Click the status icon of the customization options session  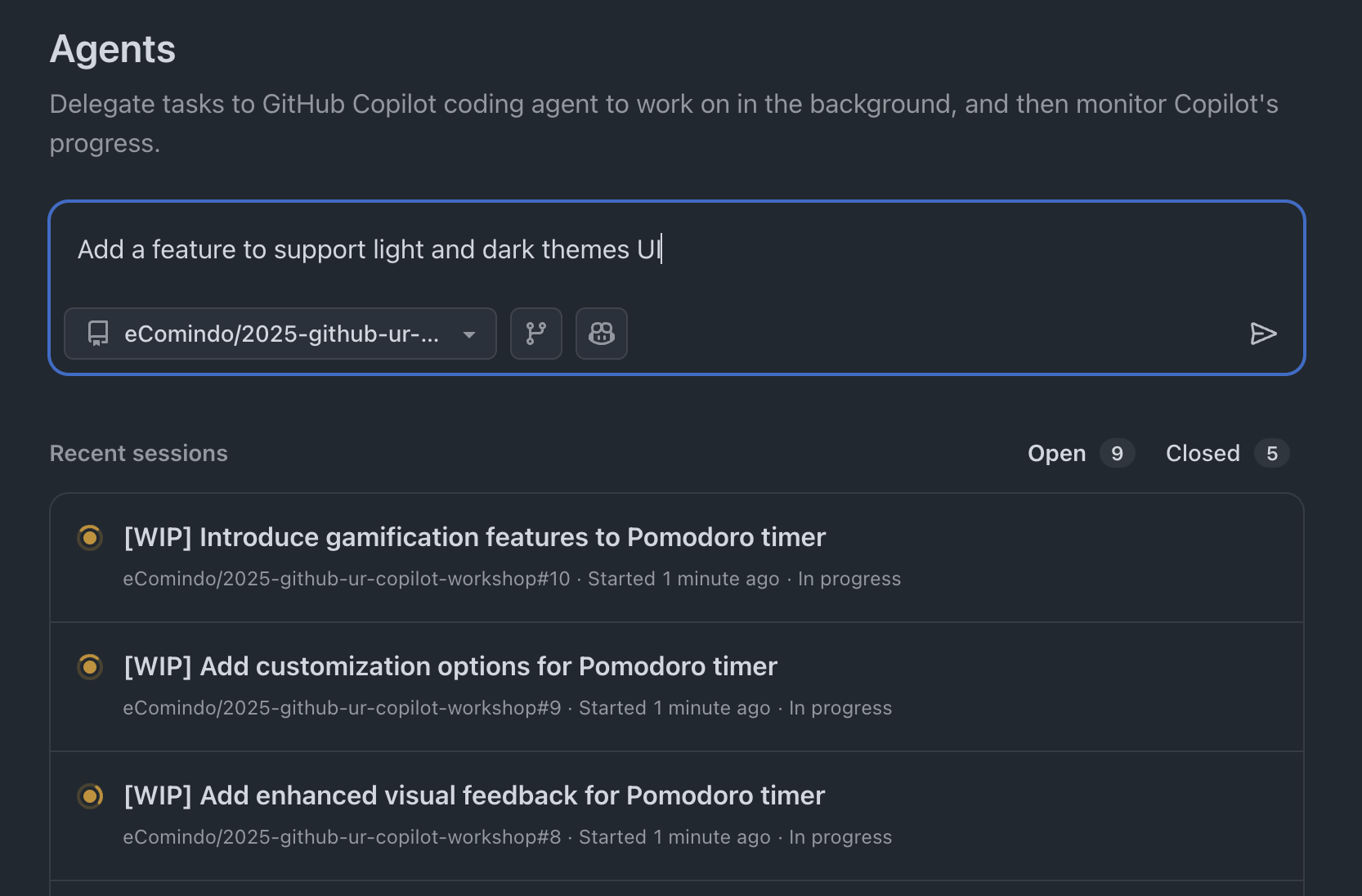90,667
